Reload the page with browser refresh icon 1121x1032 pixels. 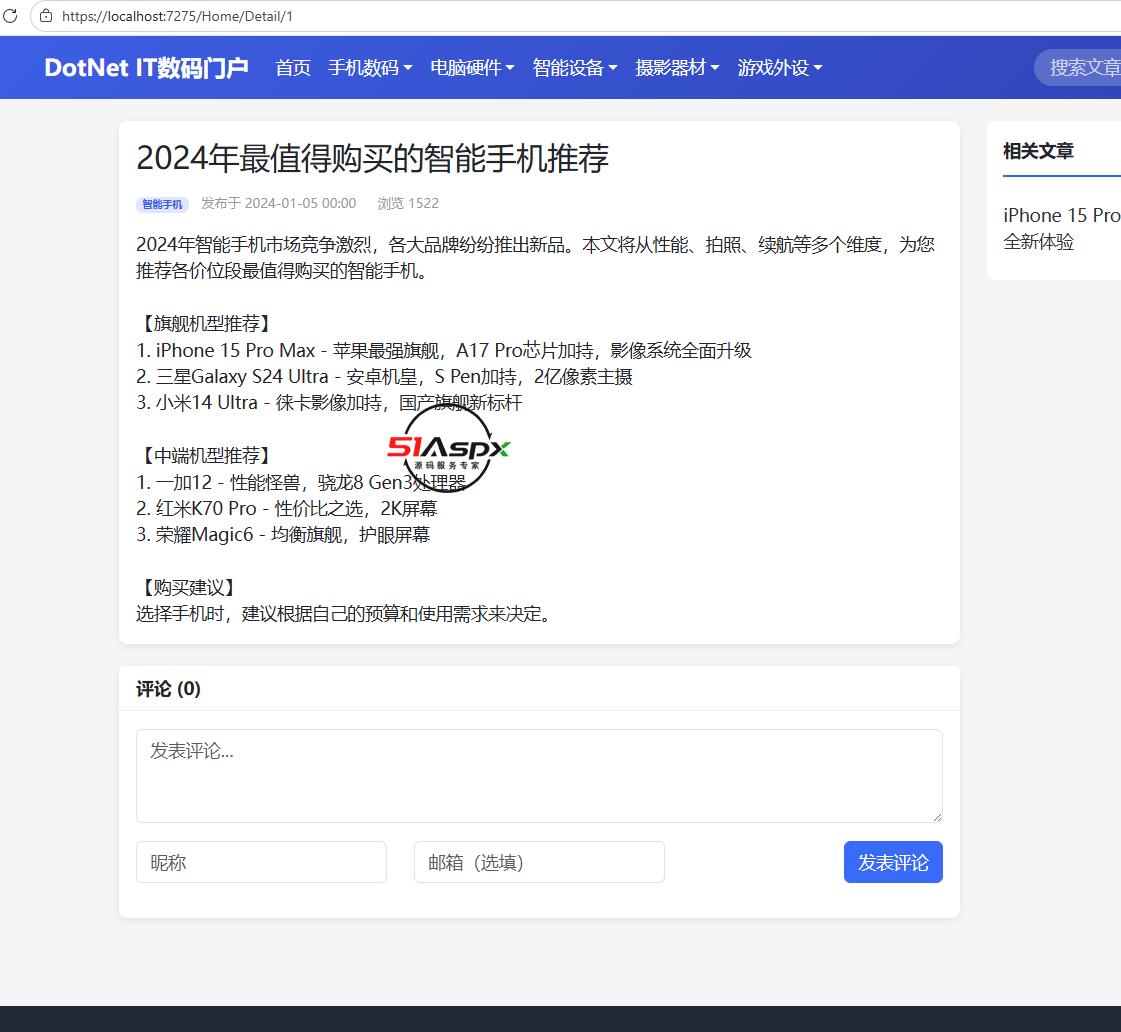pyautogui.click(x=10, y=16)
